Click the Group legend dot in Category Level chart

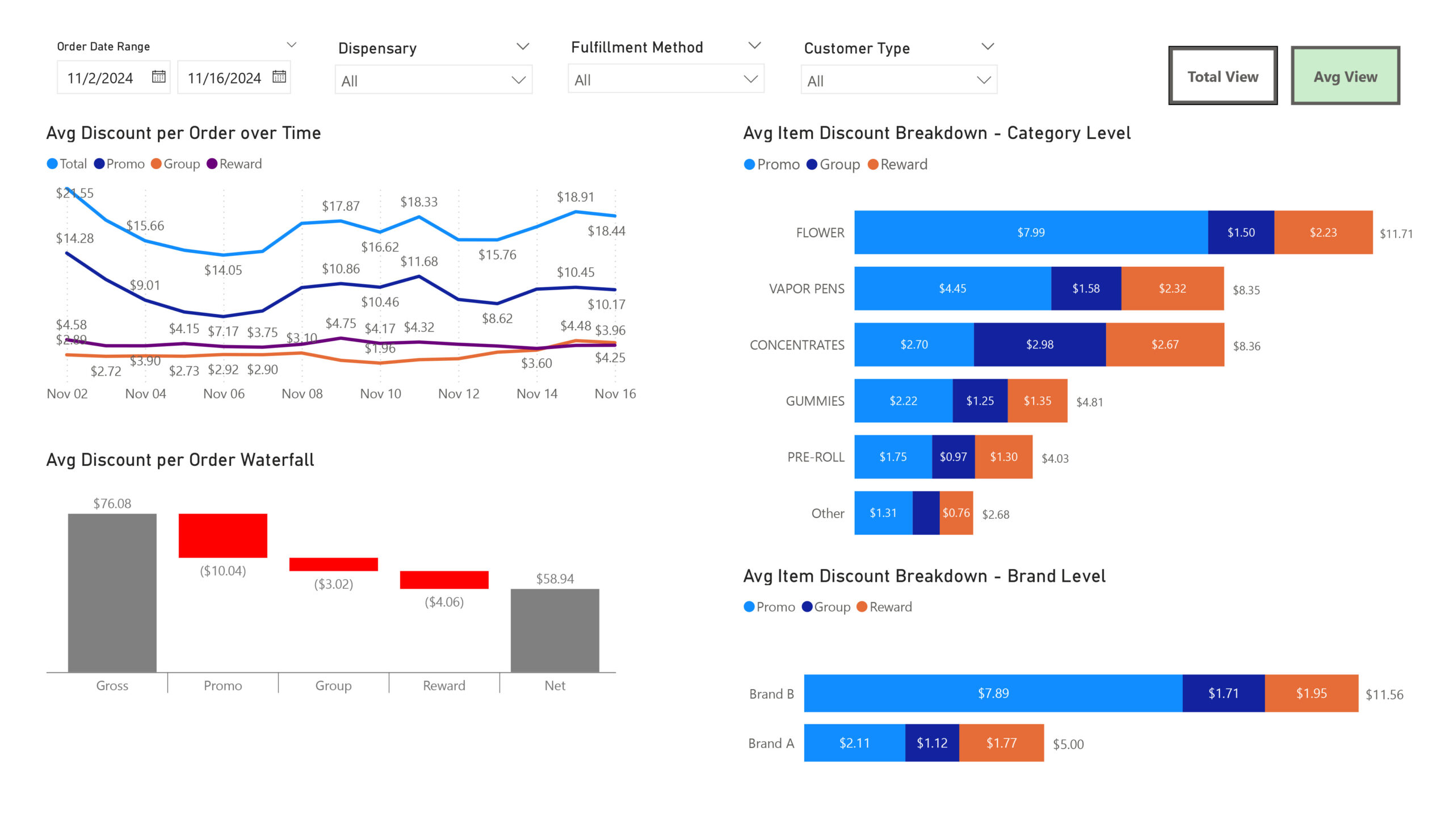[x=812, y=164]
